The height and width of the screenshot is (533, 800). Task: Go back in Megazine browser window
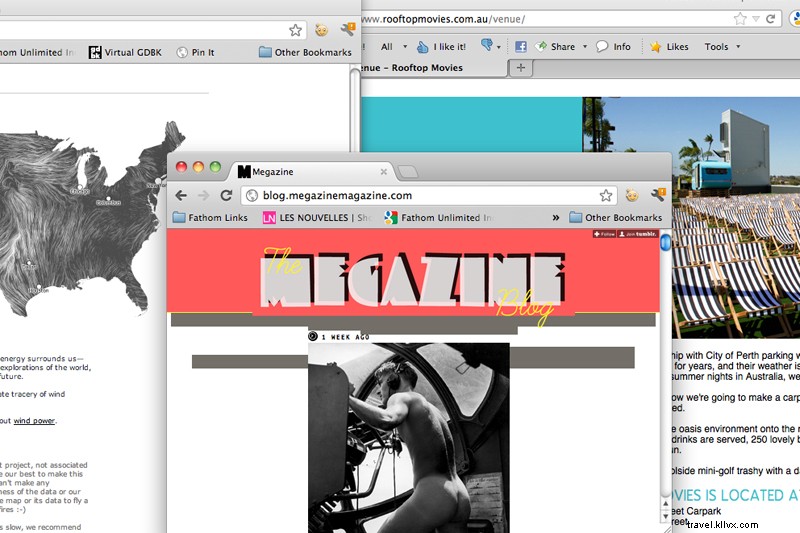tap(181, 196)
